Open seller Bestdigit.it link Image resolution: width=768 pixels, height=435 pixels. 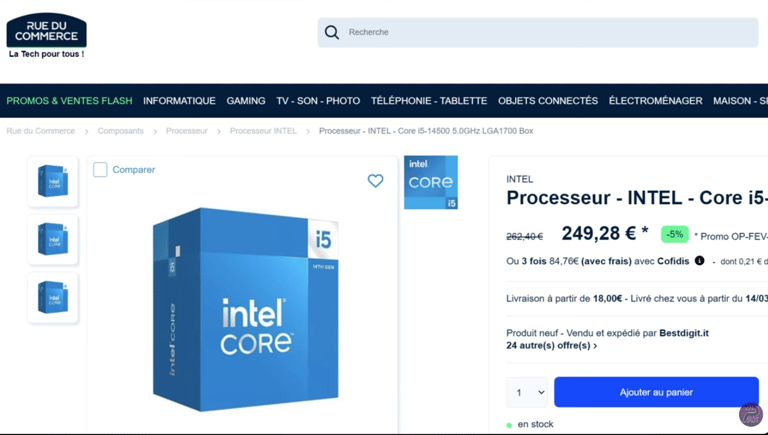[x=684, y=333]
